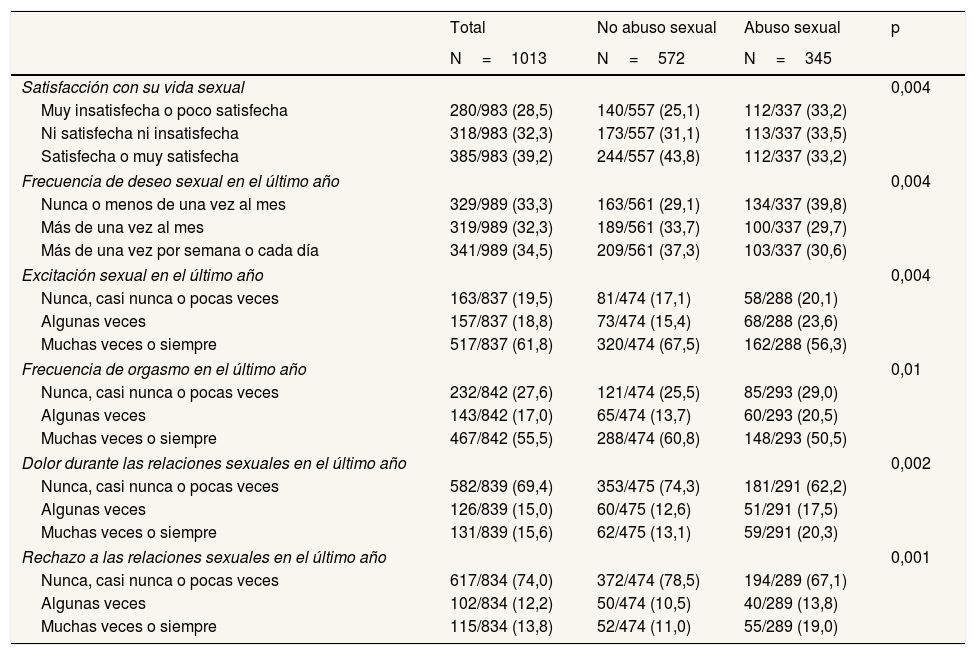Select the "Satisfacción con su vida sexual" row heading
976x655 pixels.
coord(133,87)
